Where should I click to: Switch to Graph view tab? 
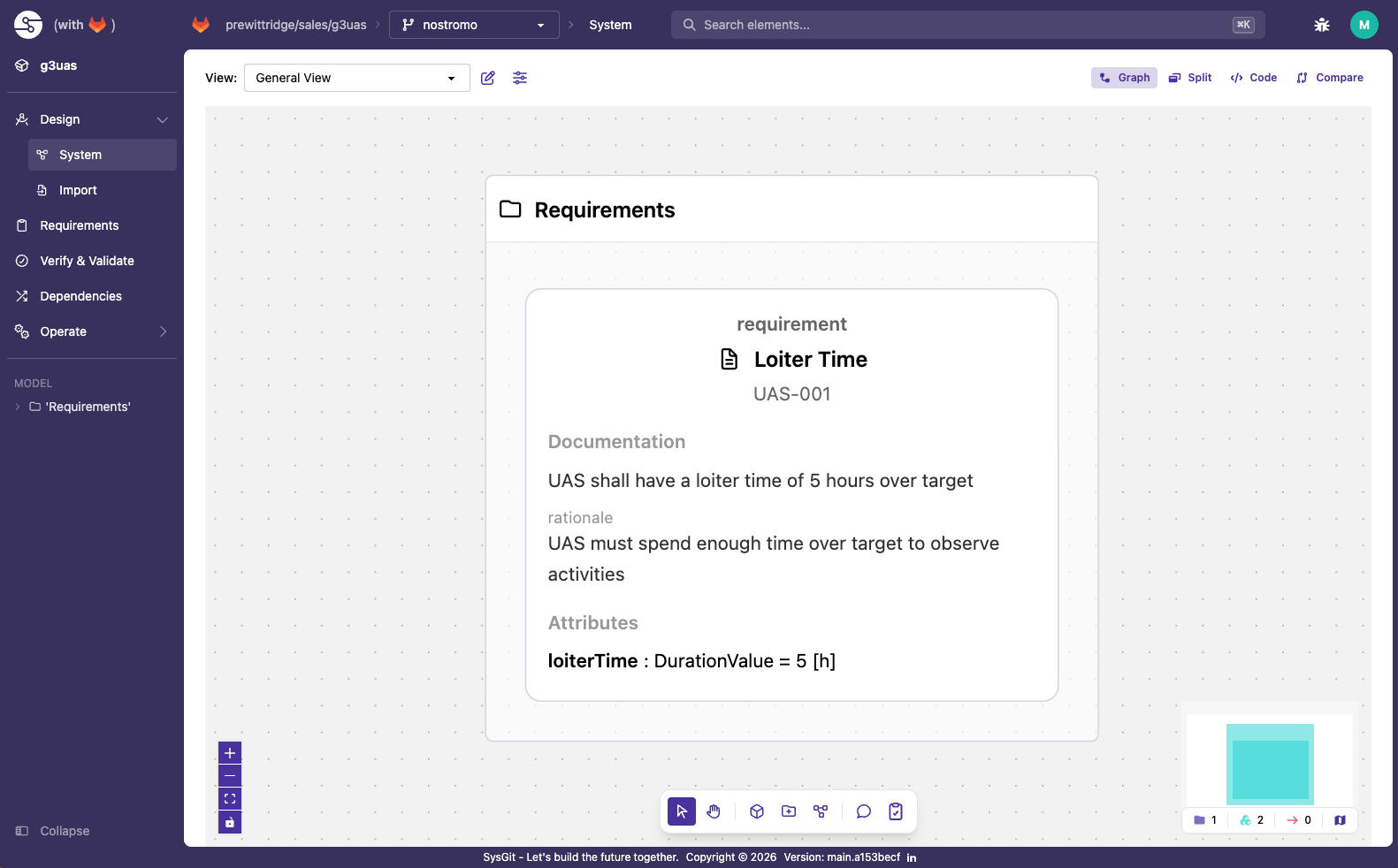tap(1124, 78)
